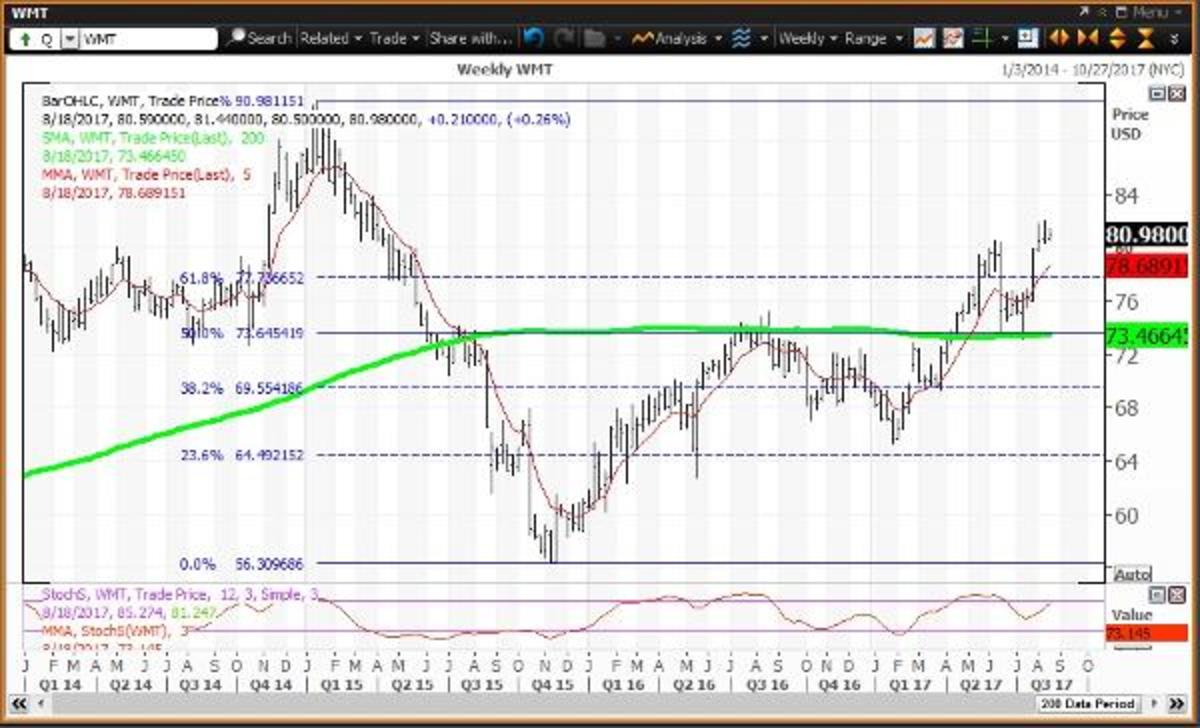This screenshot has width=1200, height=728.
Task: Open the Trade dropdown menu
Action: coord(394,38)
